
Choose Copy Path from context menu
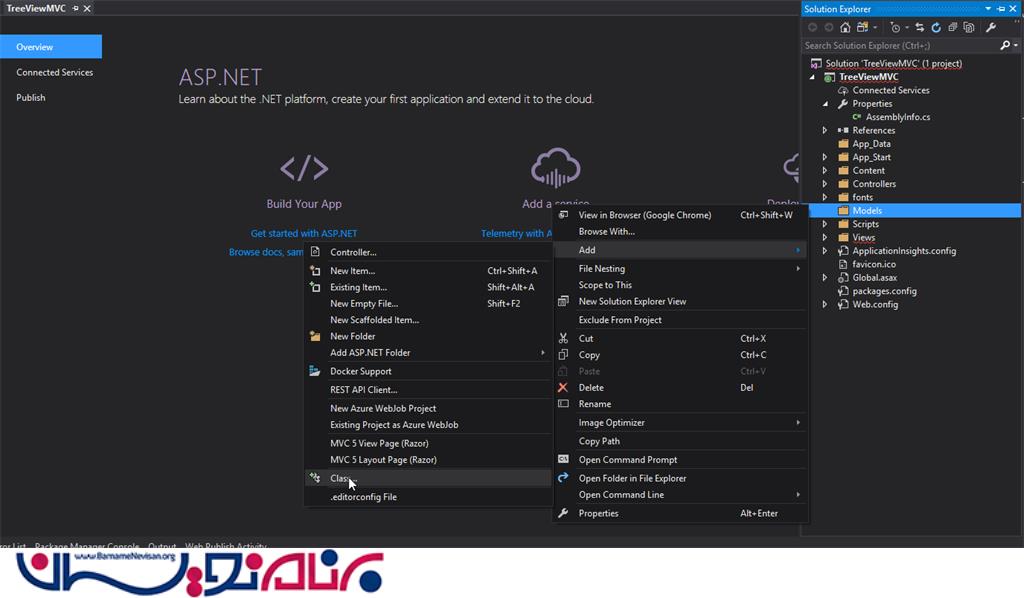point(681,441)
